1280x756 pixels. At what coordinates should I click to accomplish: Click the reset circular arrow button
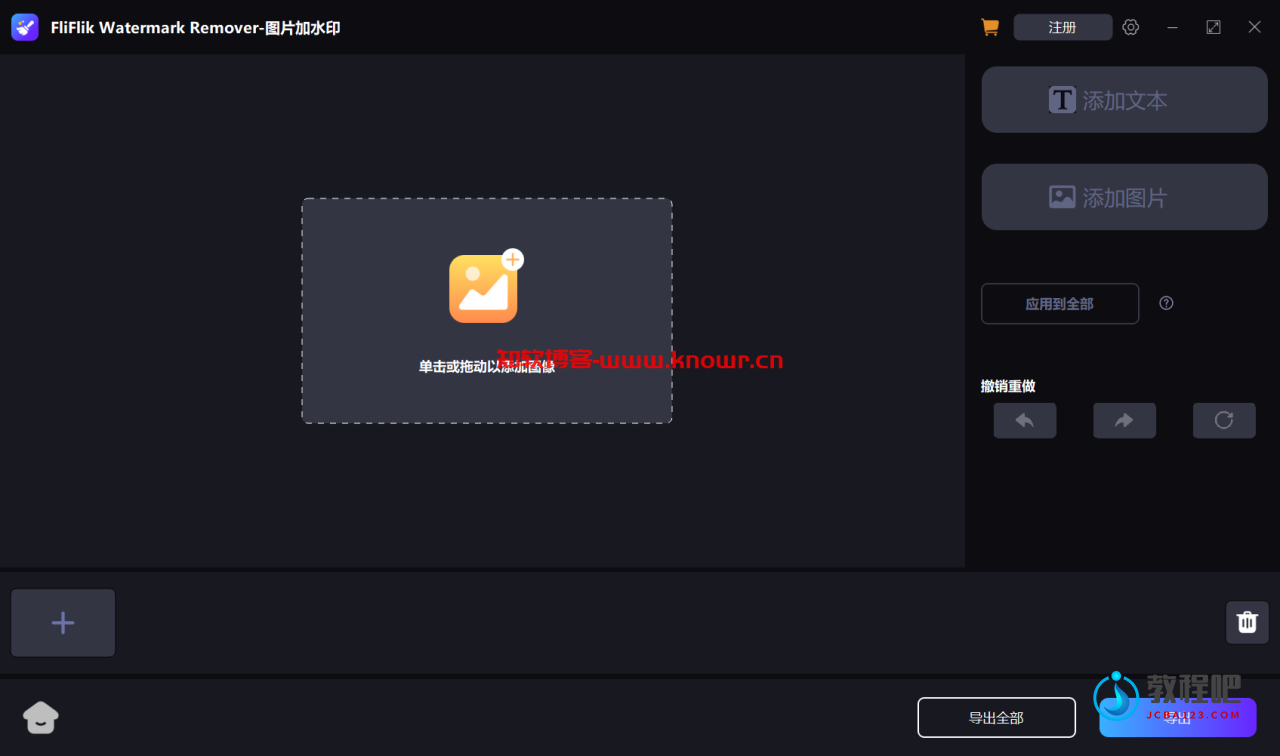pyautogui.click(x=1224, y=421)
